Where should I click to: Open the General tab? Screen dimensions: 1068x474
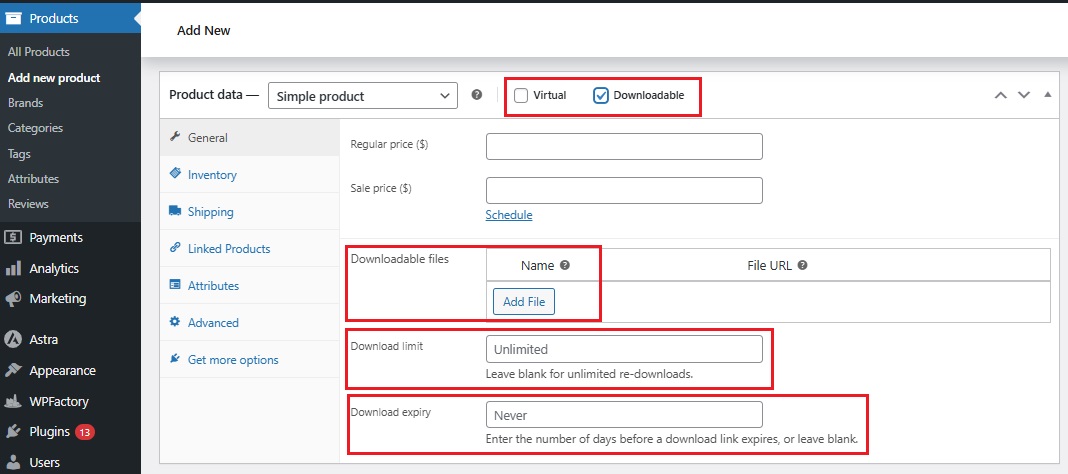pyautogui.click(x=249, y=138)
